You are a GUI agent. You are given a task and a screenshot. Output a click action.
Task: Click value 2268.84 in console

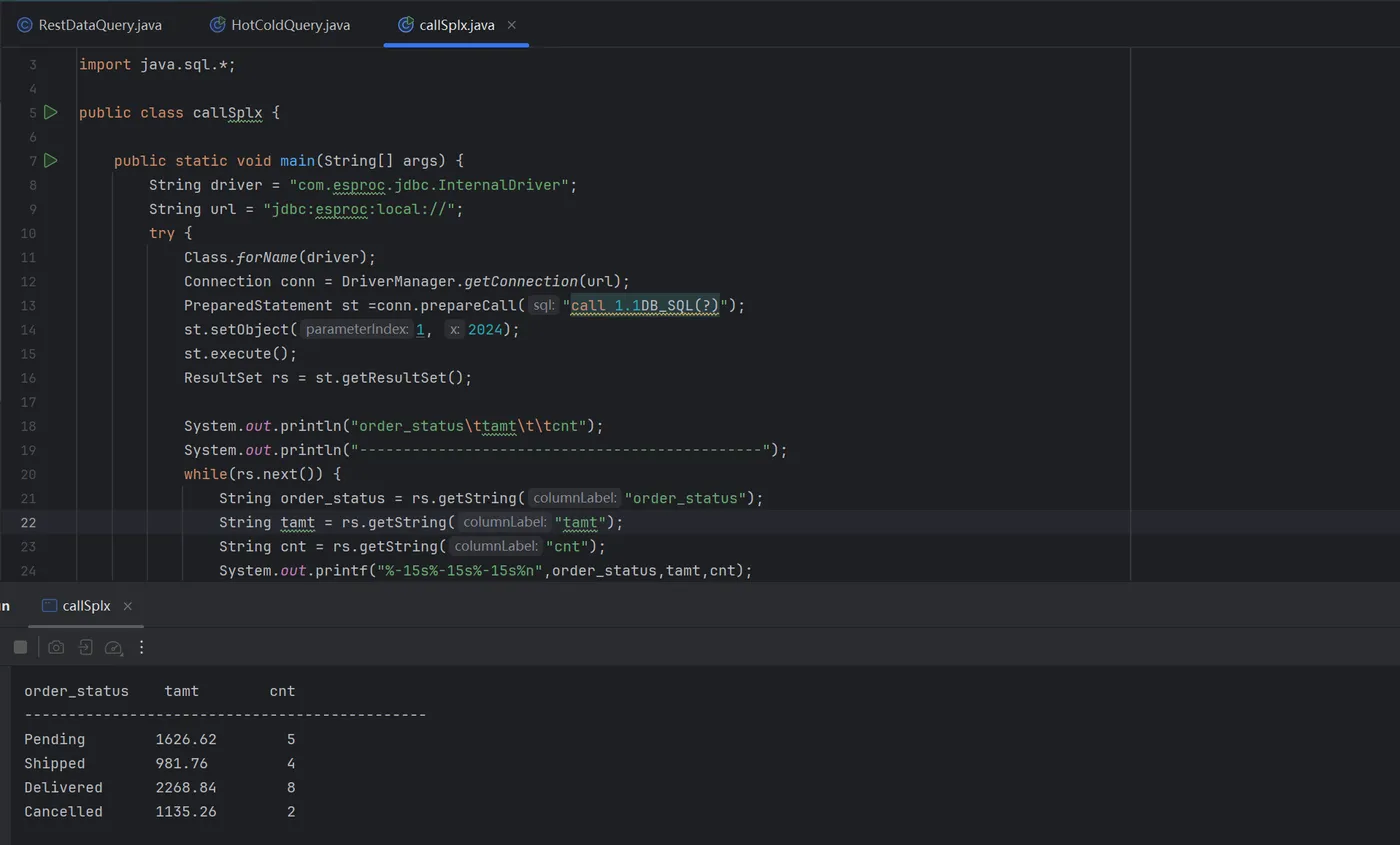click(x=186, y=787)
